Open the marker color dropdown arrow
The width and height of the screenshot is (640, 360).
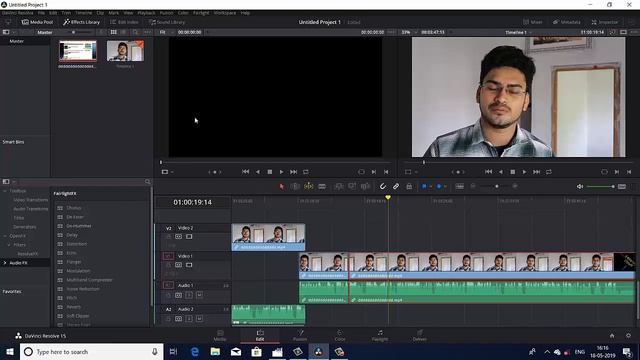(445, 187)
